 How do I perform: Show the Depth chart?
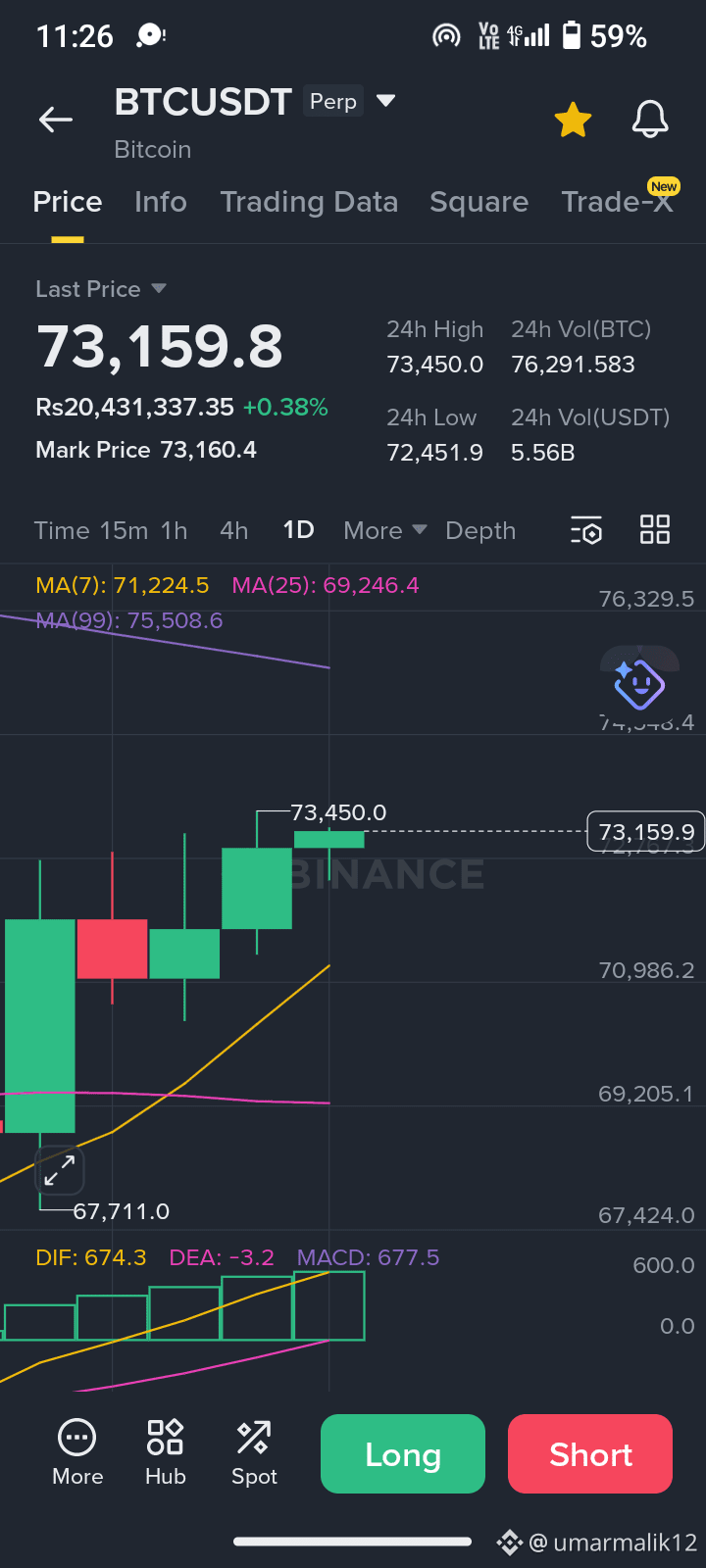[x=480, y=530]
